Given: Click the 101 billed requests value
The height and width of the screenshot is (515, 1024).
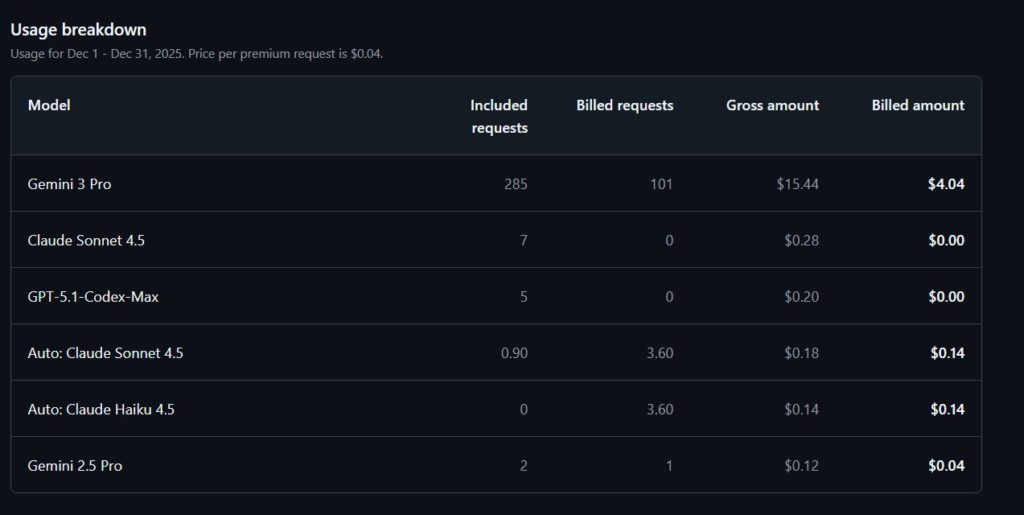Looking at the screenshot, I should coord(661,184).
